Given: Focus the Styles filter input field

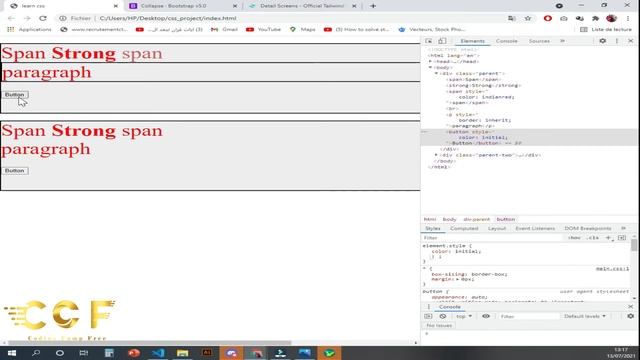Looking at the screenshot, I should [x=492, y=238].
